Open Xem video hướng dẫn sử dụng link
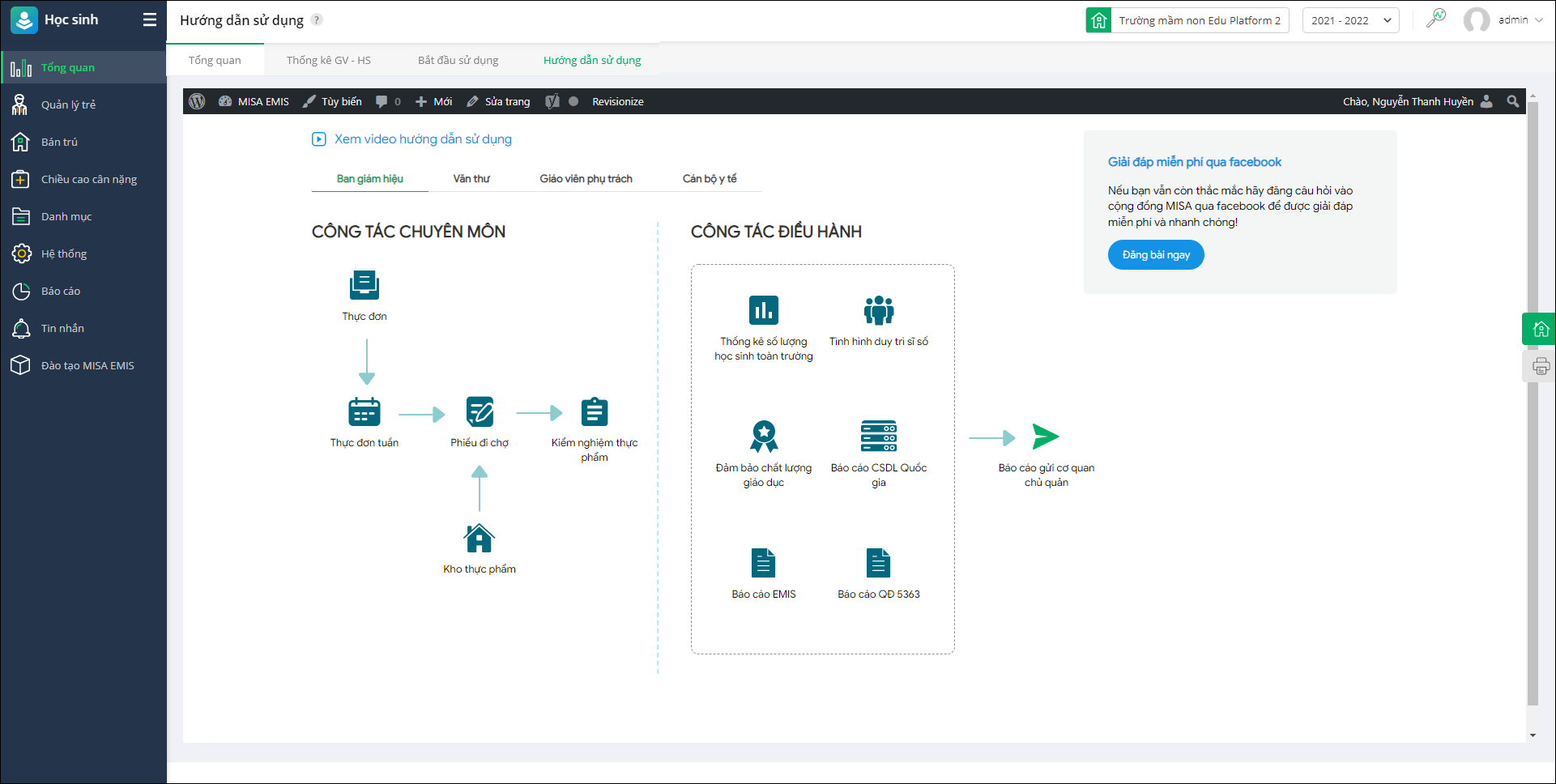 (423, 139)
